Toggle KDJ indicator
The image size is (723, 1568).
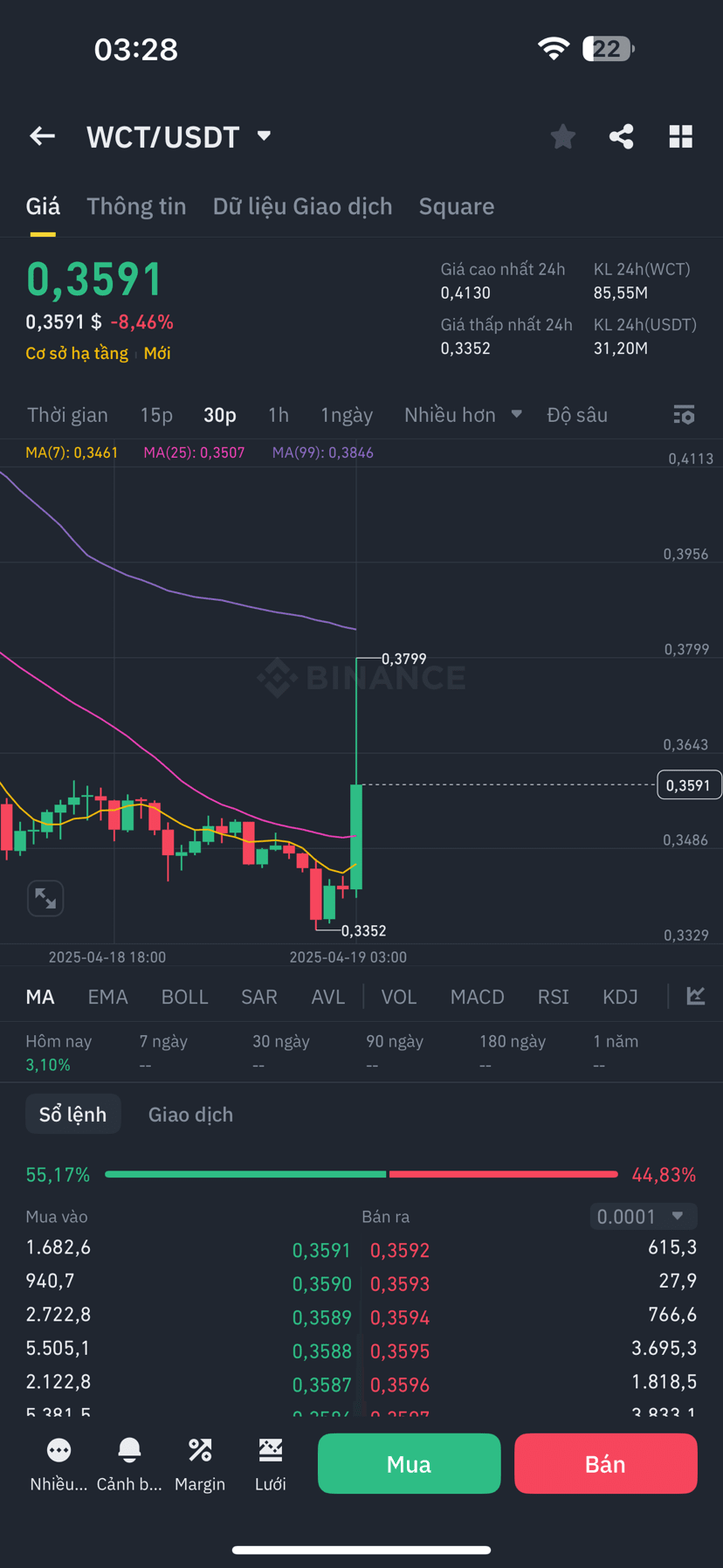coord(621,997)
